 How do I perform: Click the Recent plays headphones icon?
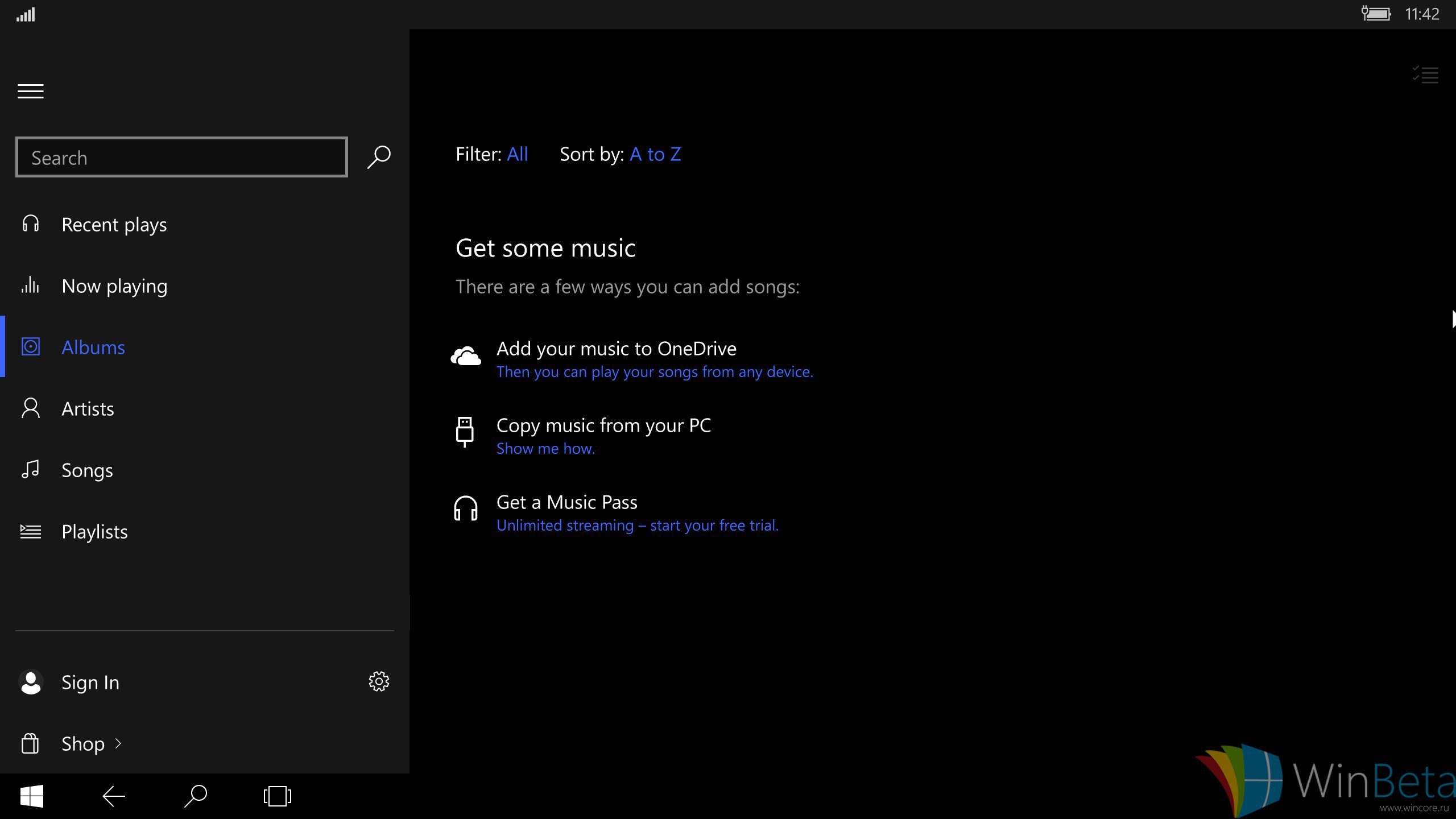click(31, 224)
